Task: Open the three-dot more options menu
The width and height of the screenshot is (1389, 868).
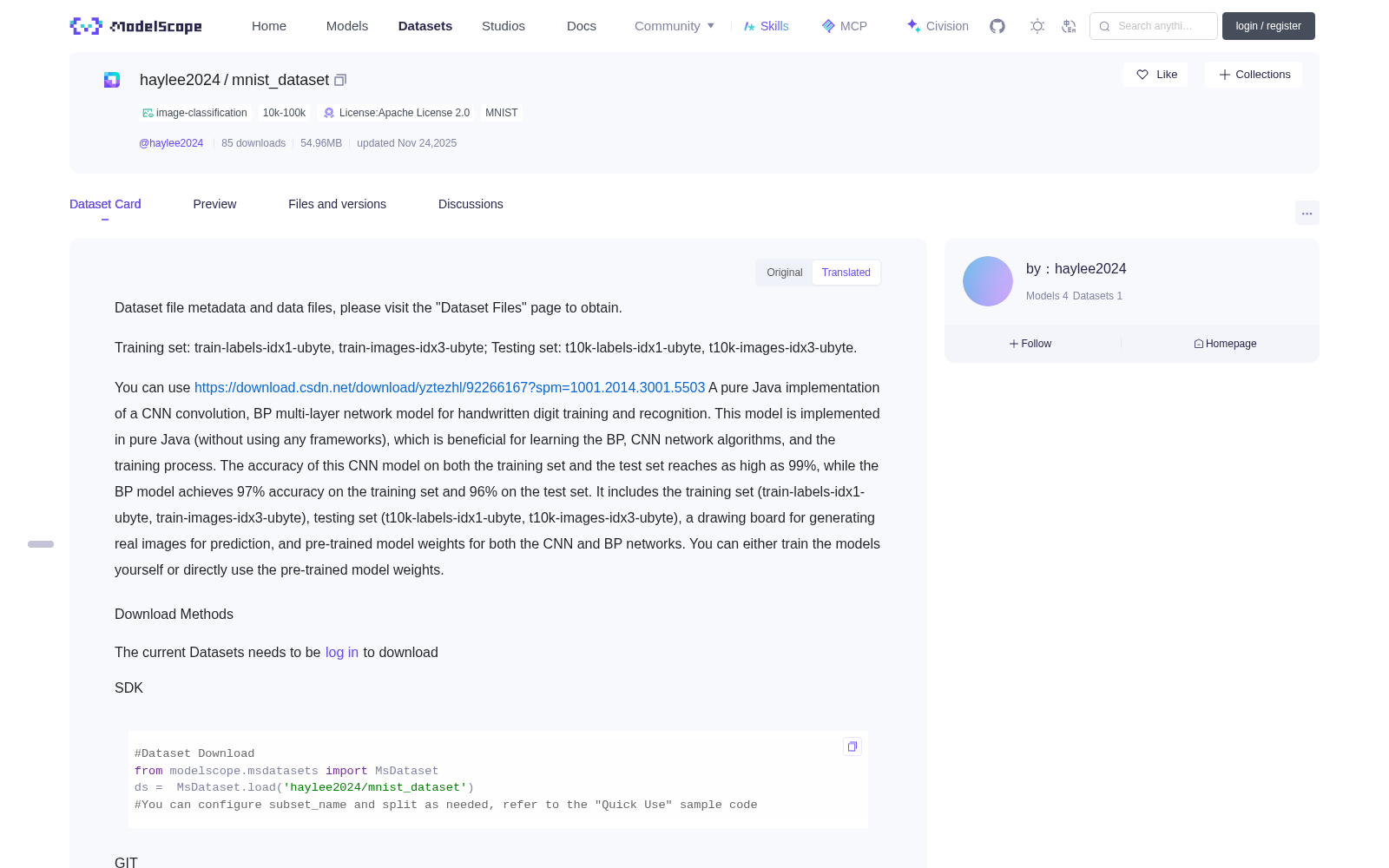Action: click(x=1307, y=213)
